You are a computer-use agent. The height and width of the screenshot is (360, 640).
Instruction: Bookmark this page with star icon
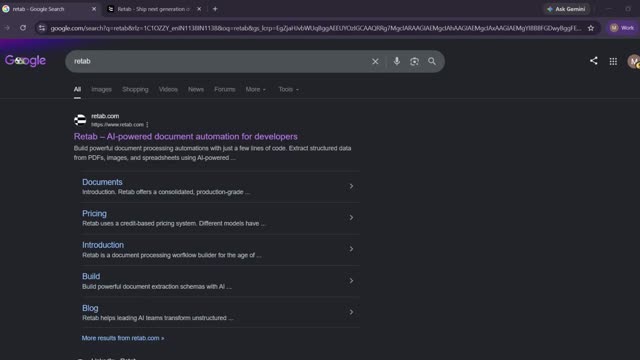pos(591,28)
